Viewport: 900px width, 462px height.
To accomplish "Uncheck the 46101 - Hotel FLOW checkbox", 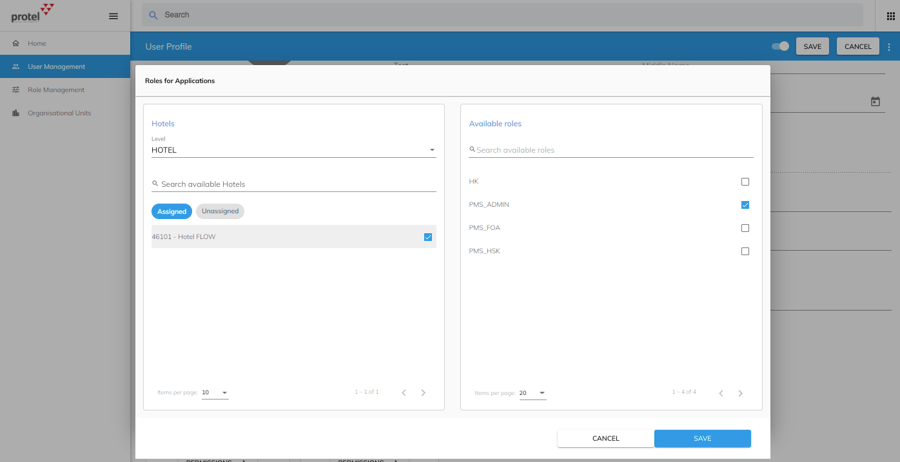I will [428, 237].
